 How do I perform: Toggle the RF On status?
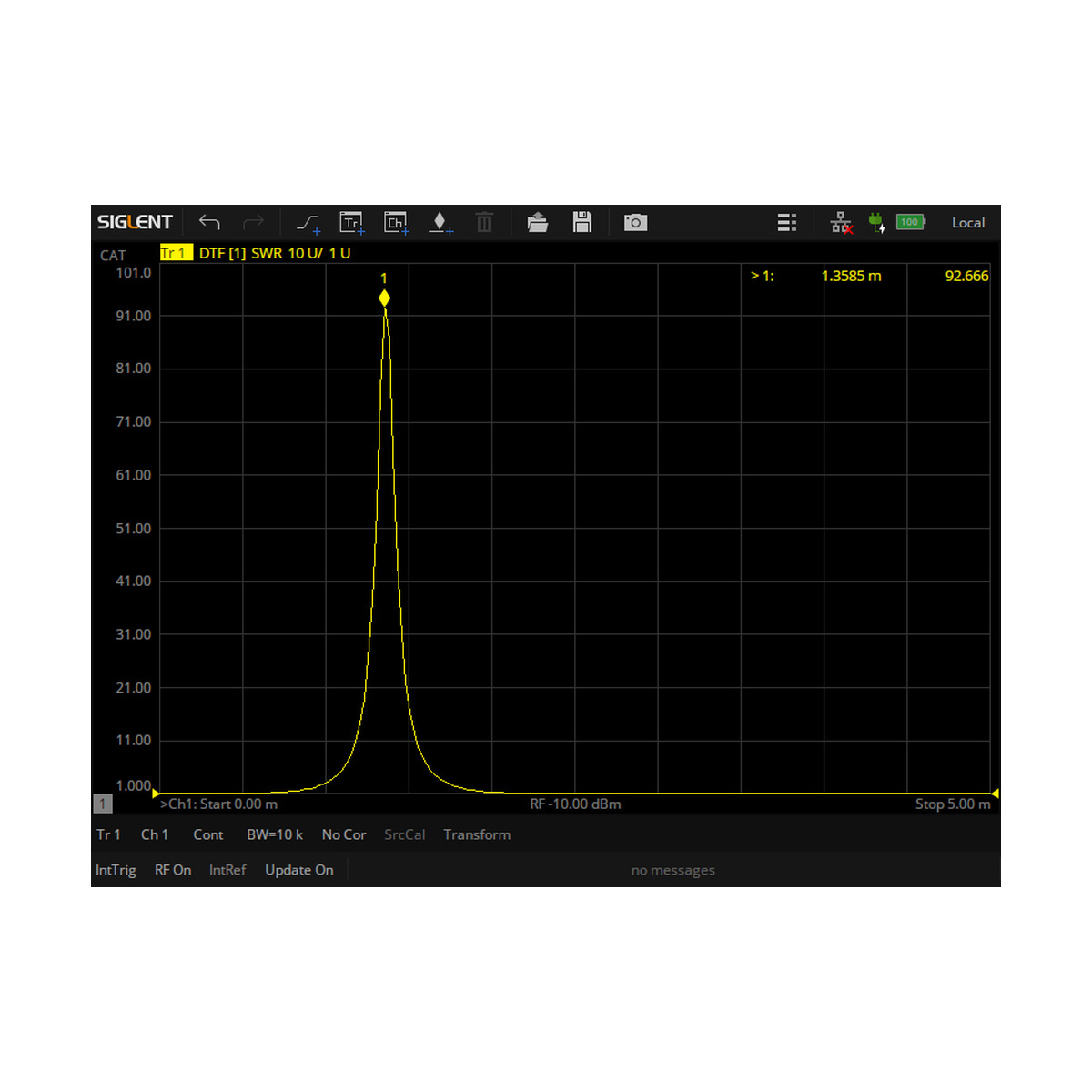click(x=173, y=870)
